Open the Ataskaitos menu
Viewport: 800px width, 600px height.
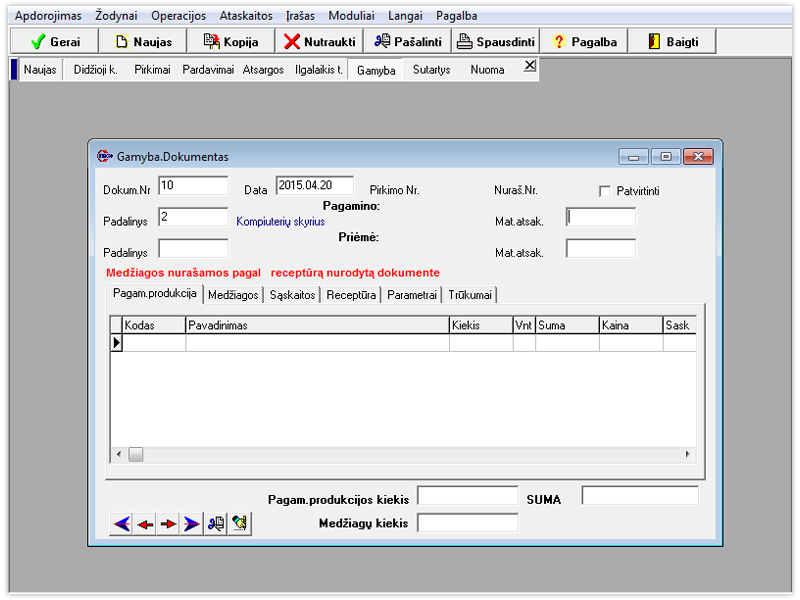[246, 16]
